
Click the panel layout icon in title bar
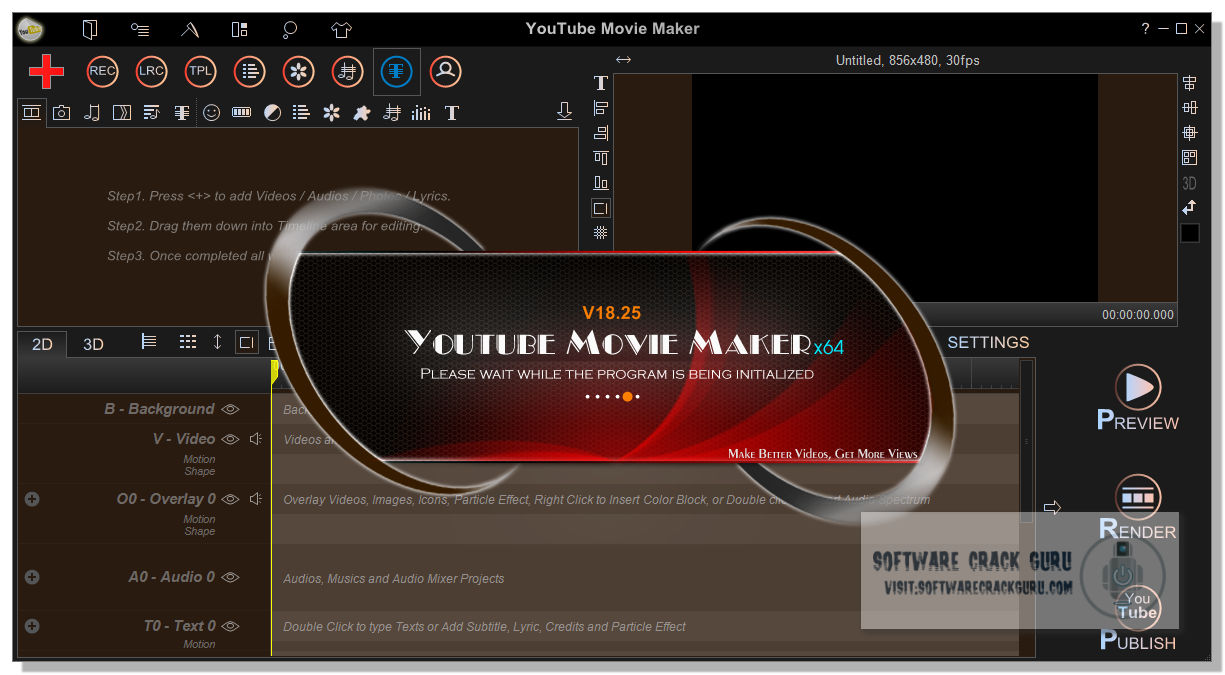[239, 29]
